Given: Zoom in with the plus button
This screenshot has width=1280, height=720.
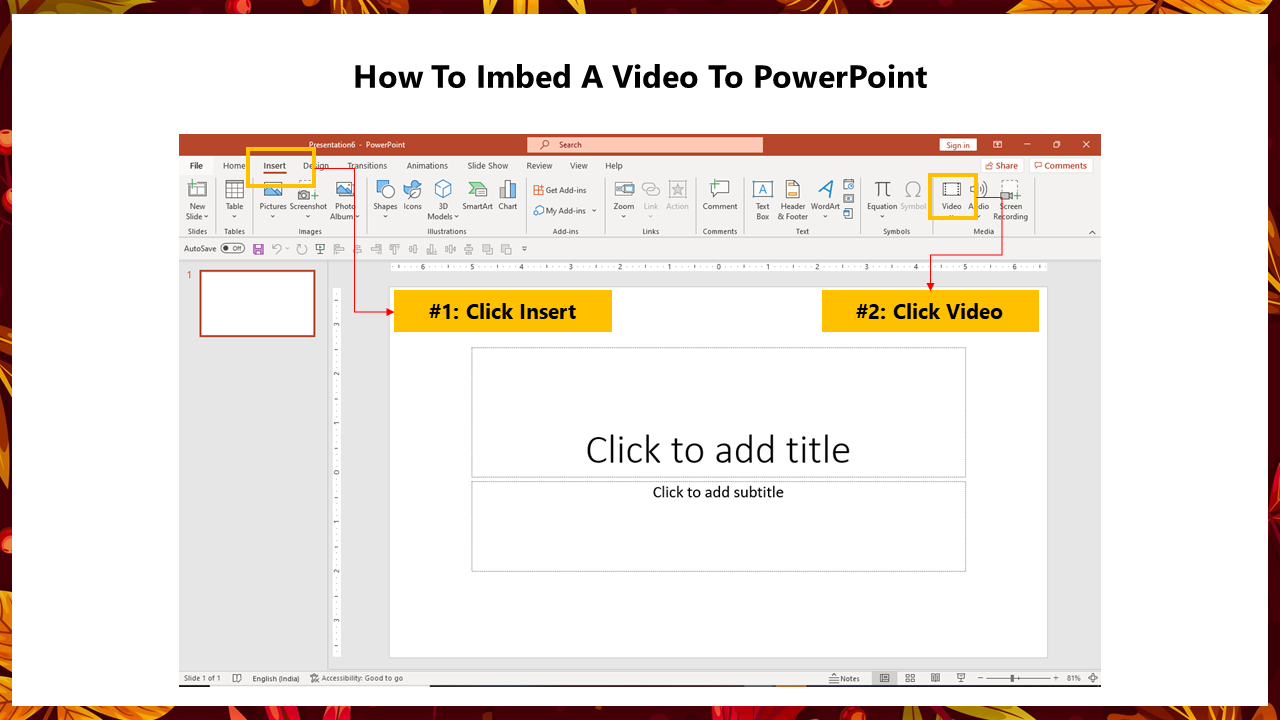Looking at the screenshot, I should tap(1055, 678).
